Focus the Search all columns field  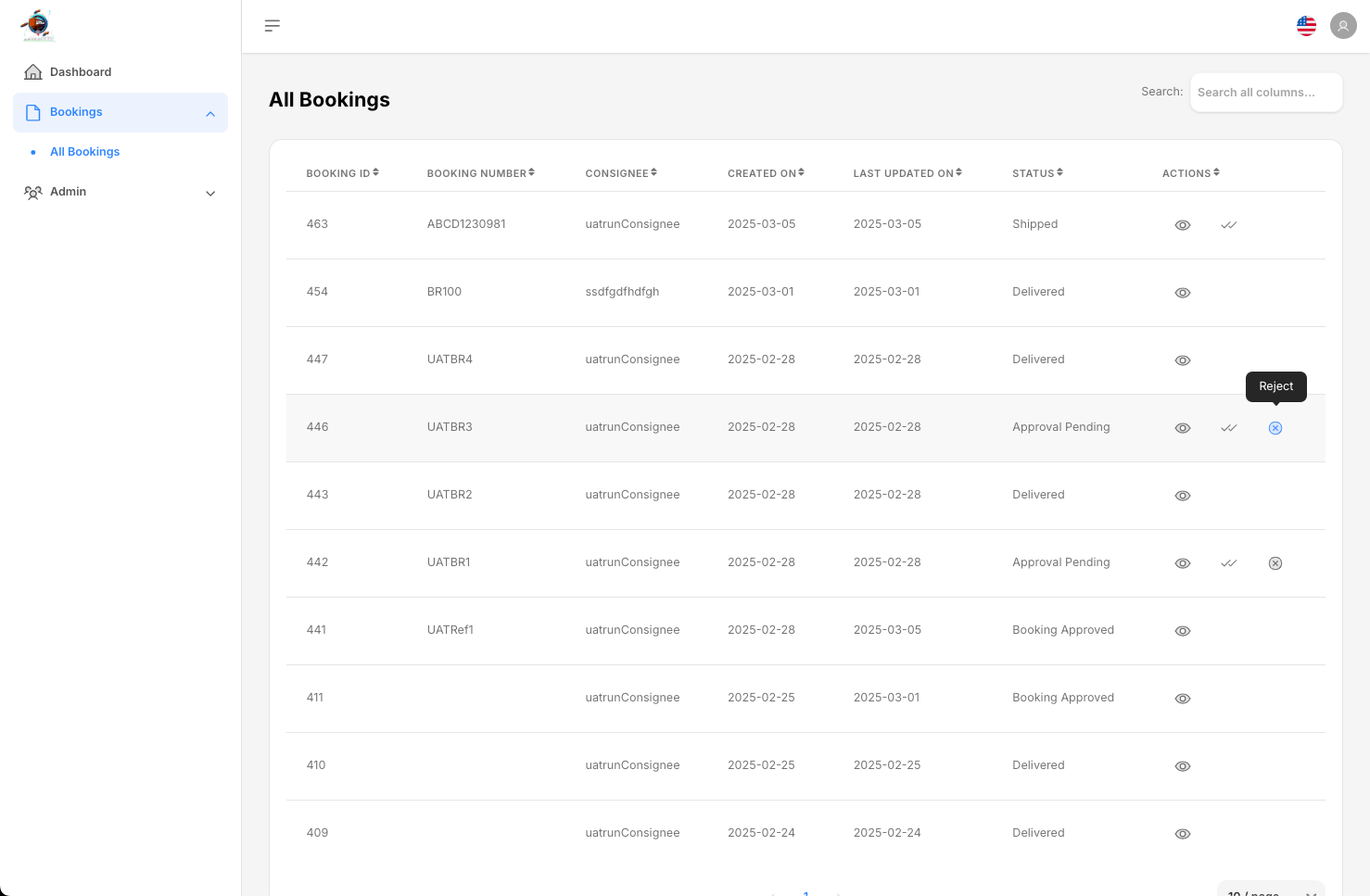[x=1265, y=93]
